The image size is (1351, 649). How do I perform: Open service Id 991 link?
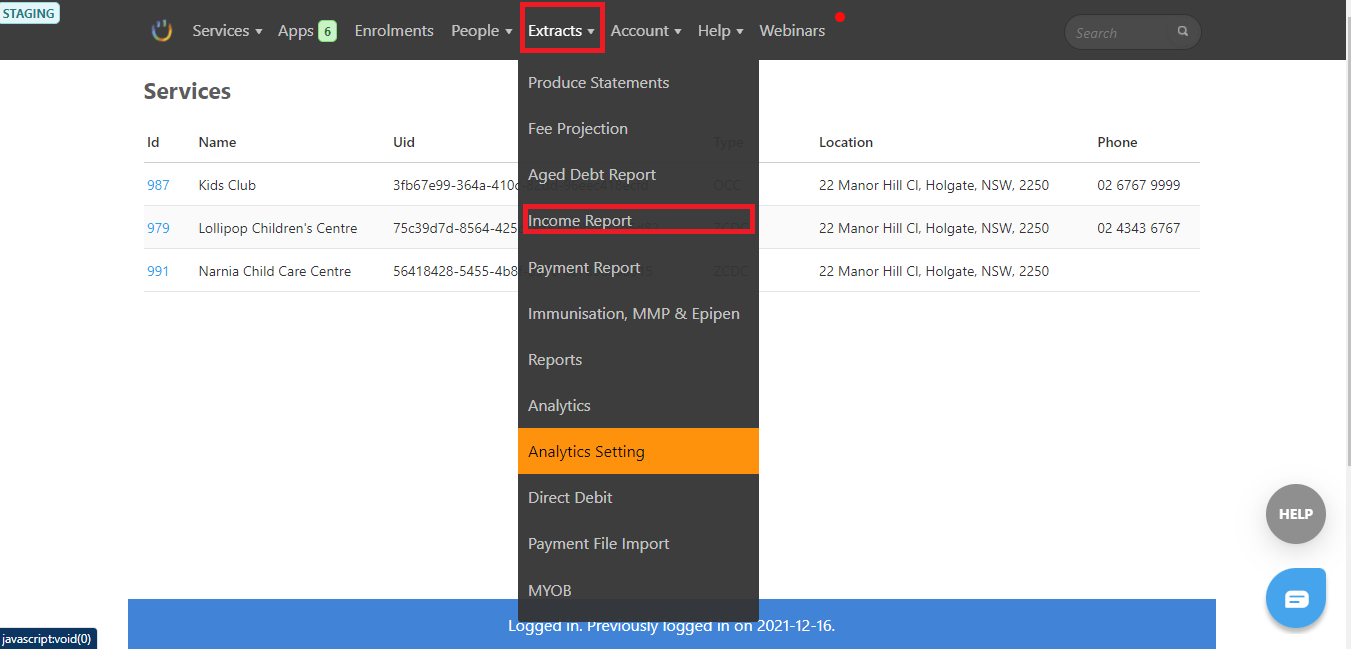point(158,271)
